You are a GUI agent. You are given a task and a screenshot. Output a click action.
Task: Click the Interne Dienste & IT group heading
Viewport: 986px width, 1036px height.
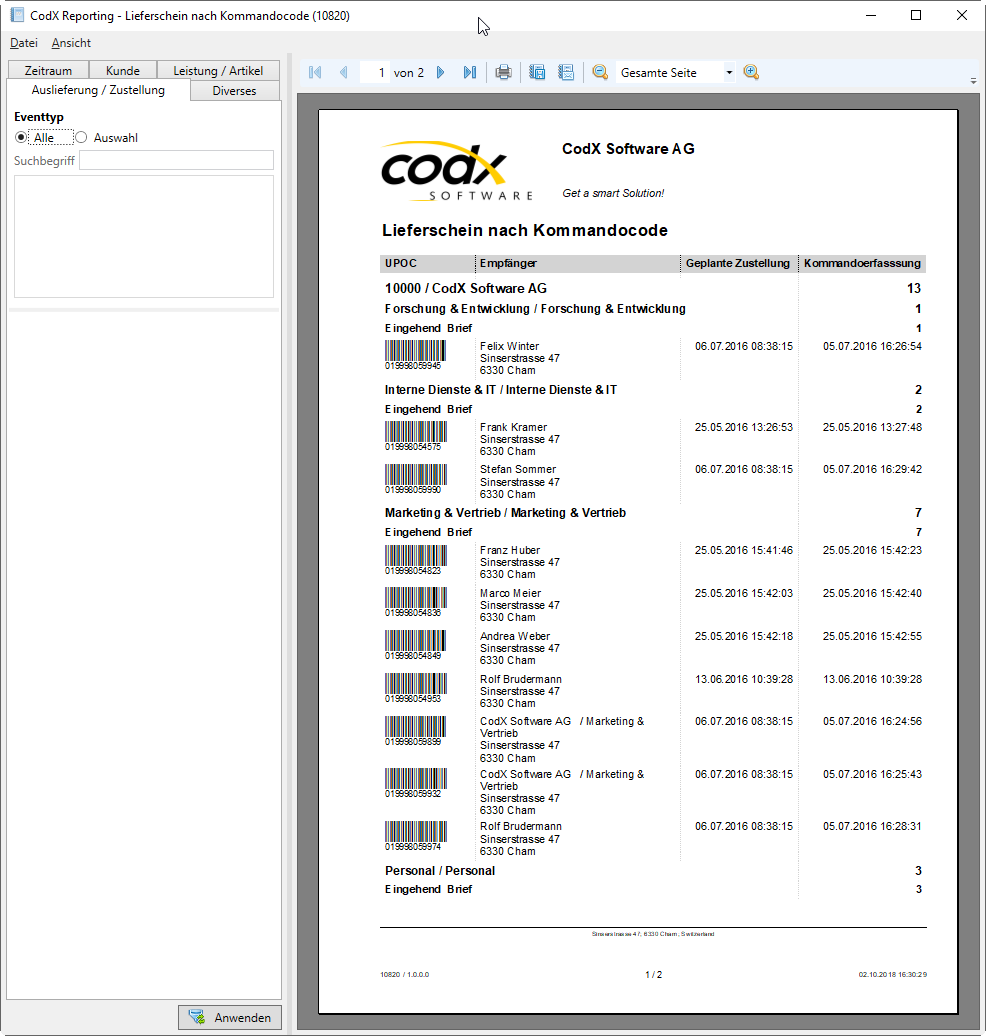coord(500,390)
